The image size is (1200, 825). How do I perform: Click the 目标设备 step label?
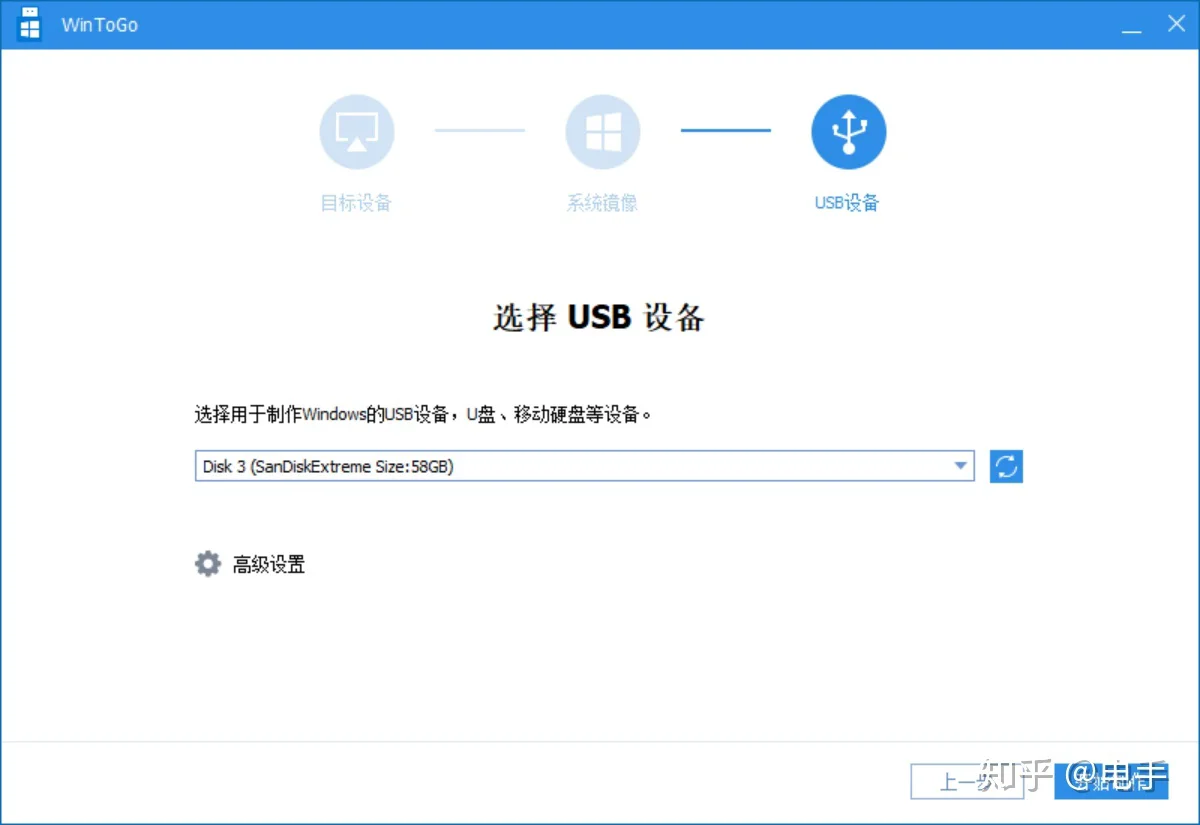(356, 203)
